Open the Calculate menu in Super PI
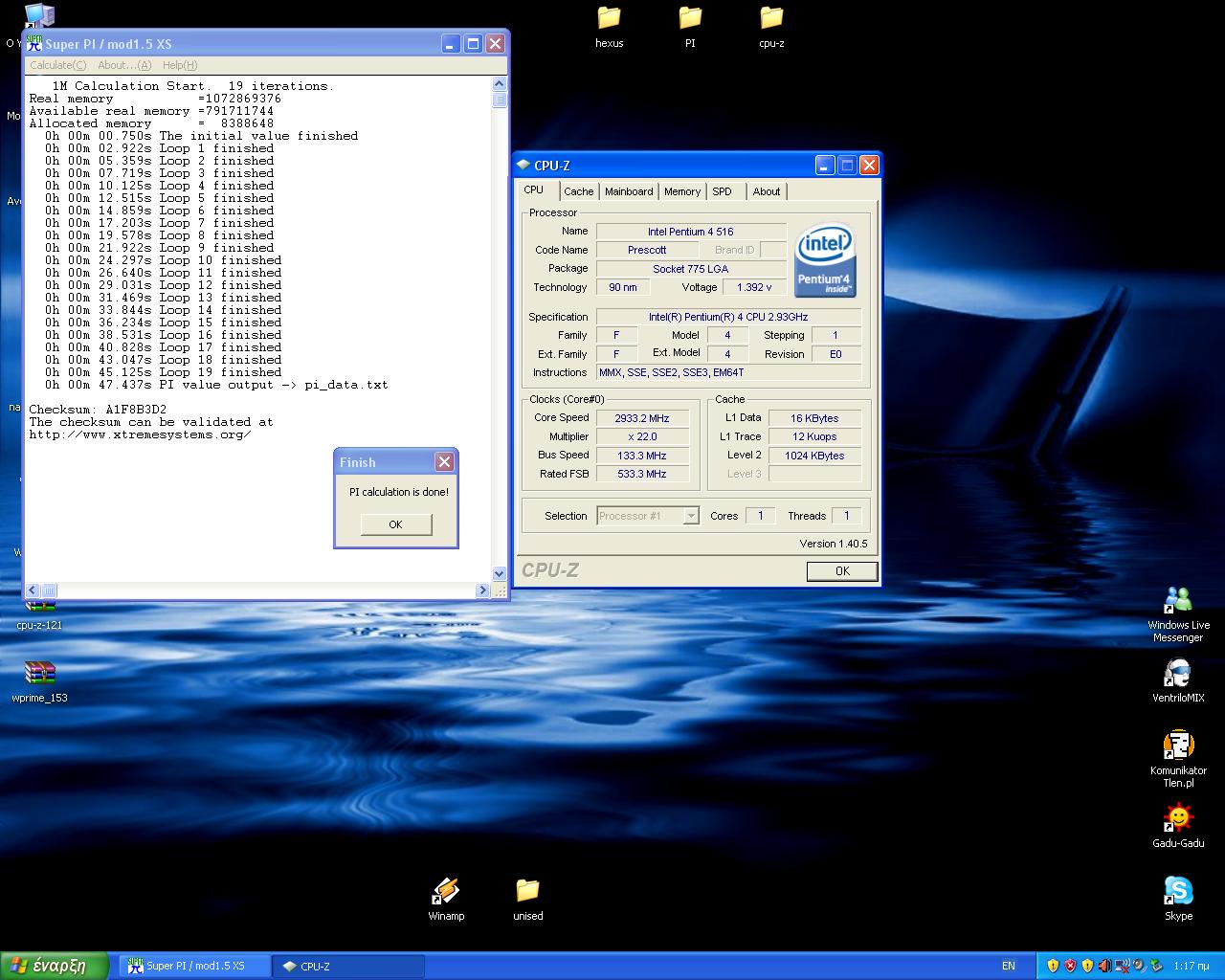Screen dimensions: 1225x980 [x=57, y=65]
